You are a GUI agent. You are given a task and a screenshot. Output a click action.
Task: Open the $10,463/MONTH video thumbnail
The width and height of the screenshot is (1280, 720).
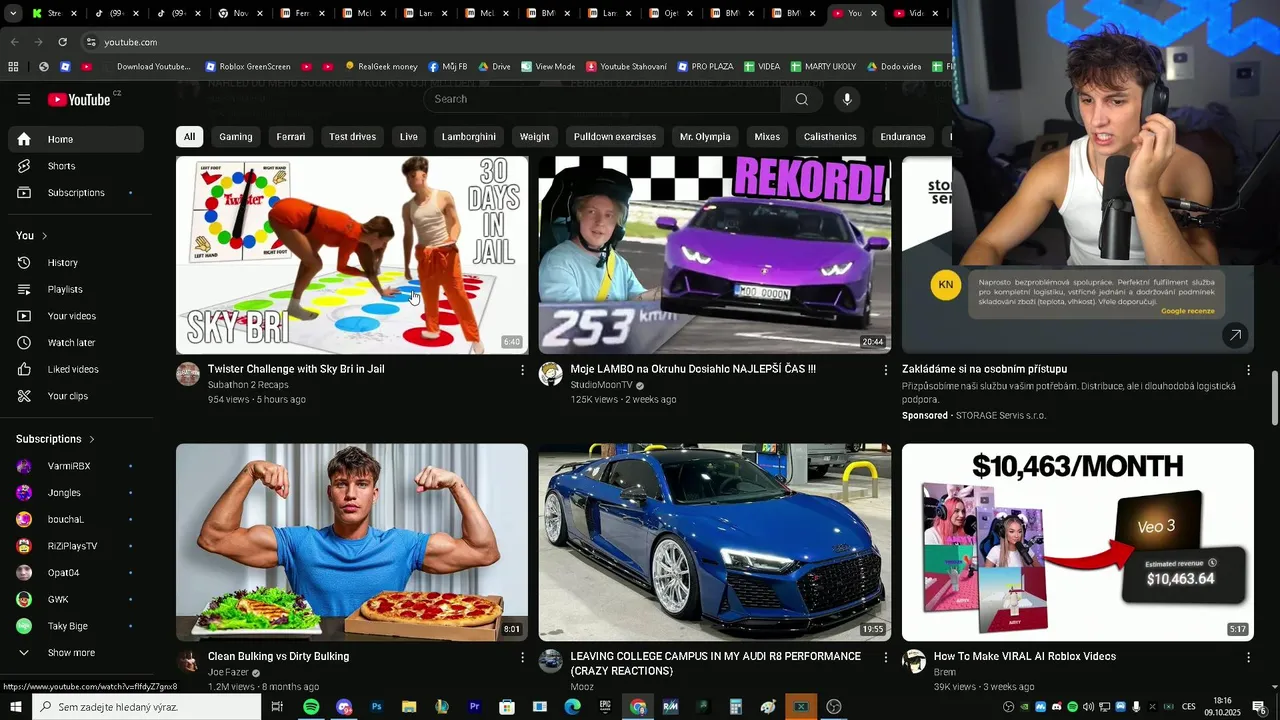point(1078,542)
